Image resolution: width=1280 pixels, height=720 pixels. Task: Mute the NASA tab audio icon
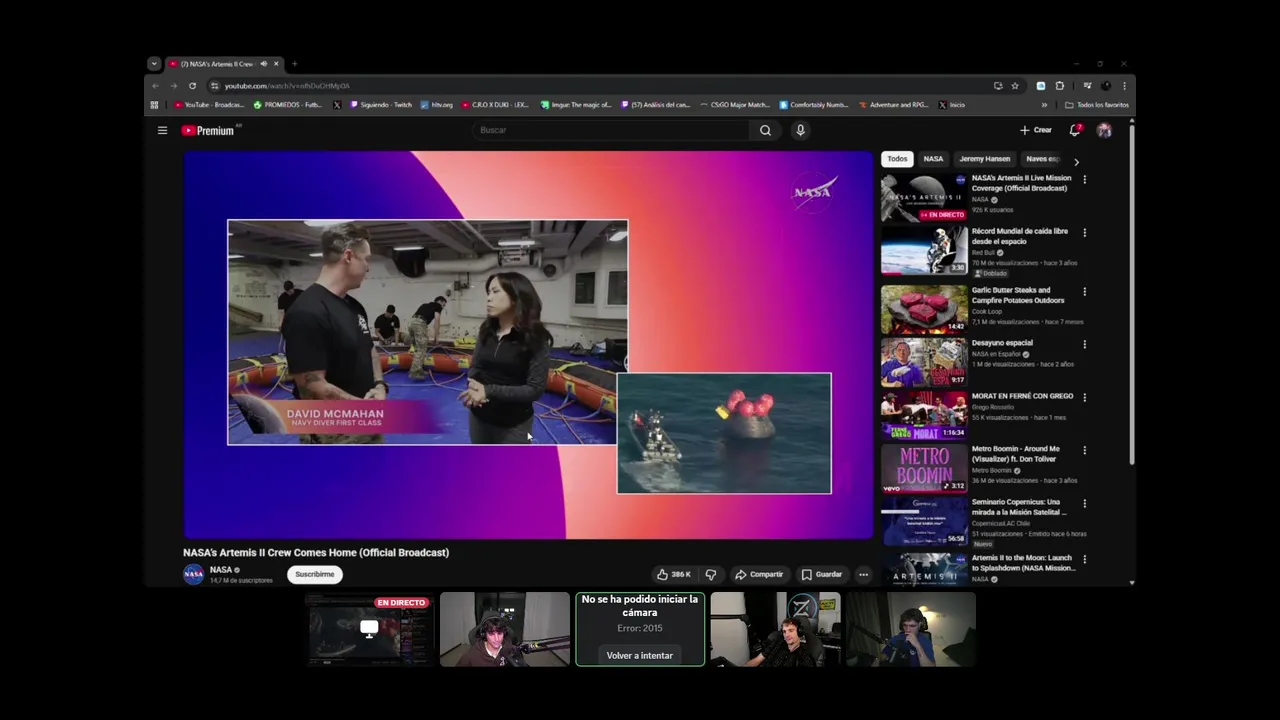coord(264,64)
